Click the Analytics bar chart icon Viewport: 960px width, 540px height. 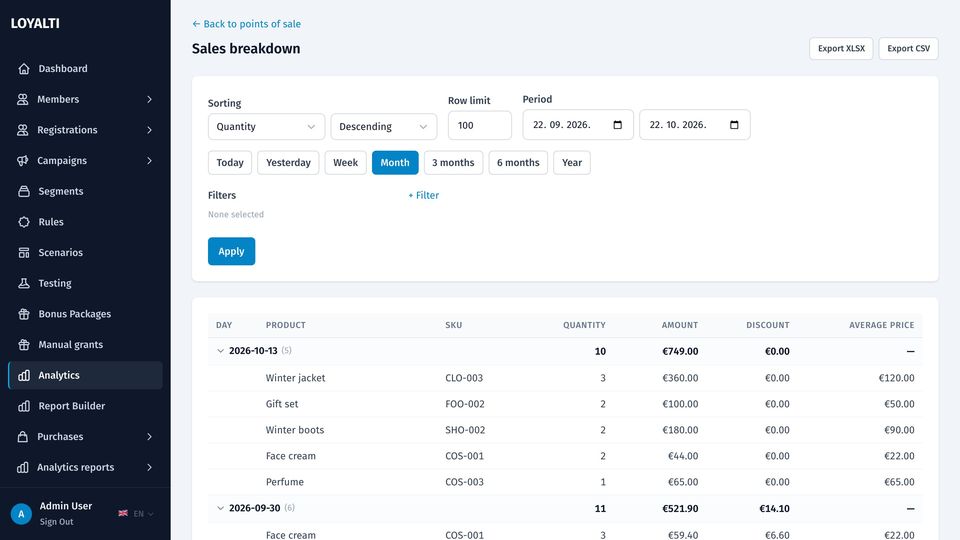(24, 375)
